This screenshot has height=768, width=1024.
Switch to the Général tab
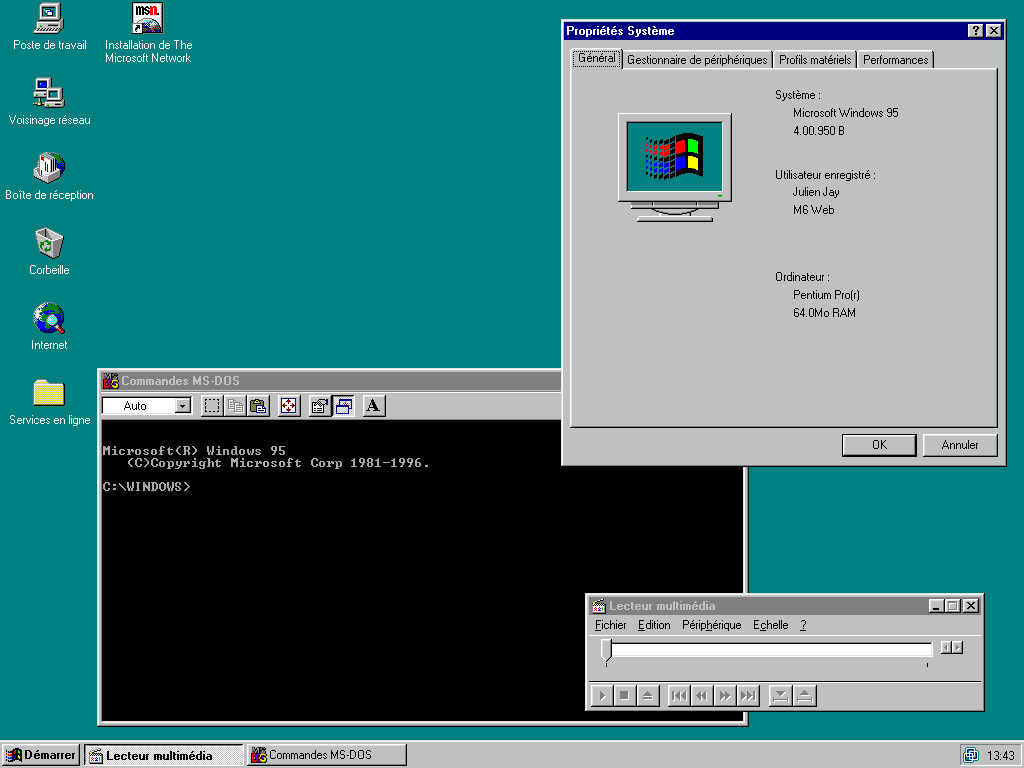click(x=596, y=58)
